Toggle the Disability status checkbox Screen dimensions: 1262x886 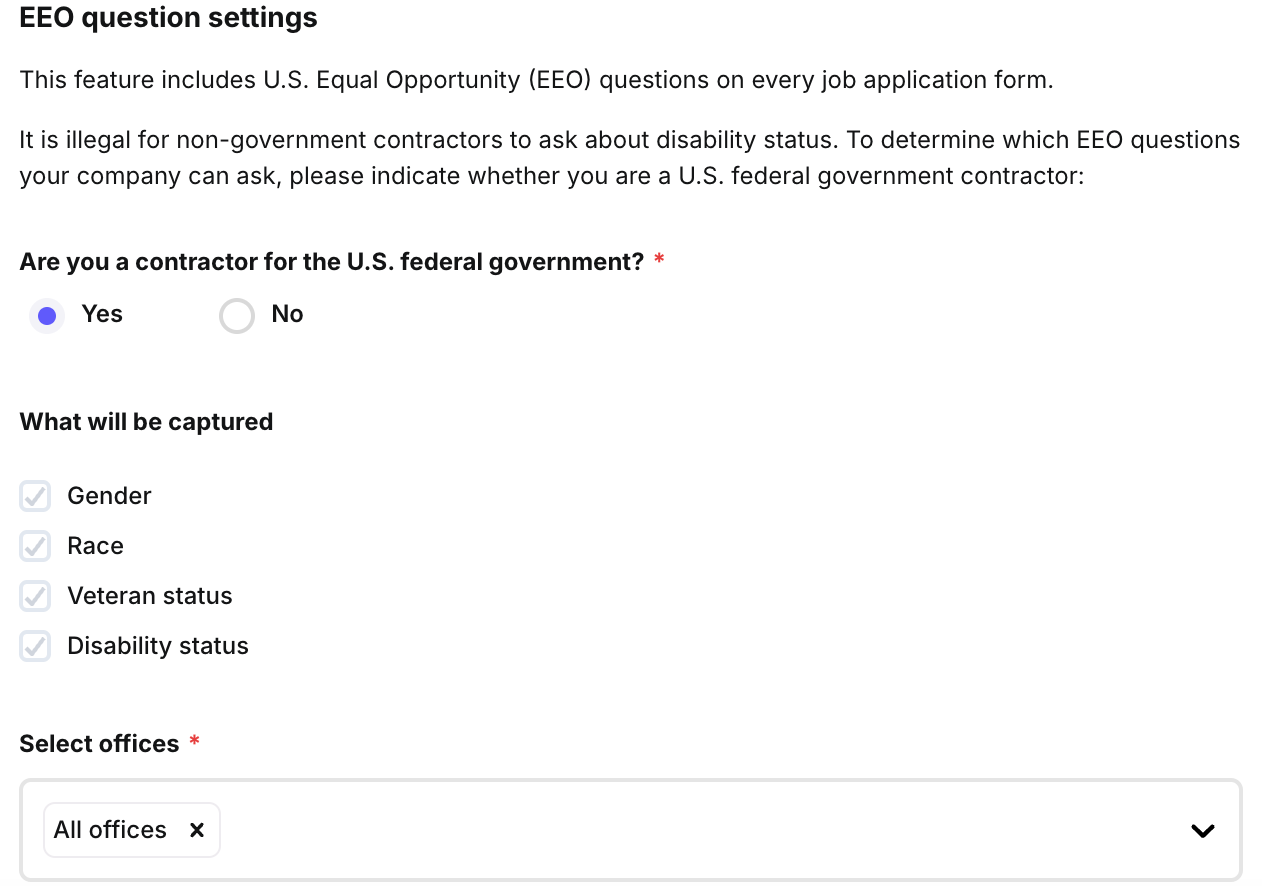pyautogui.click(x=35, y=646)
